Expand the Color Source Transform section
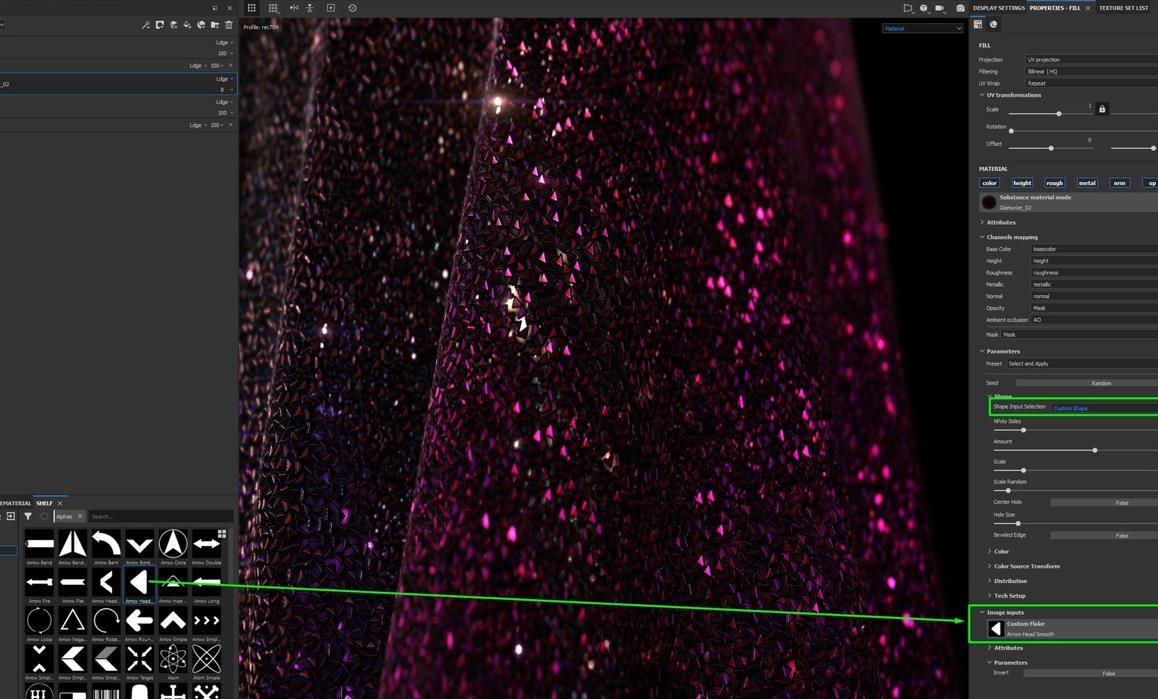The width and height of the screenshot is (1158, 699). click(x=1026, y=566)
